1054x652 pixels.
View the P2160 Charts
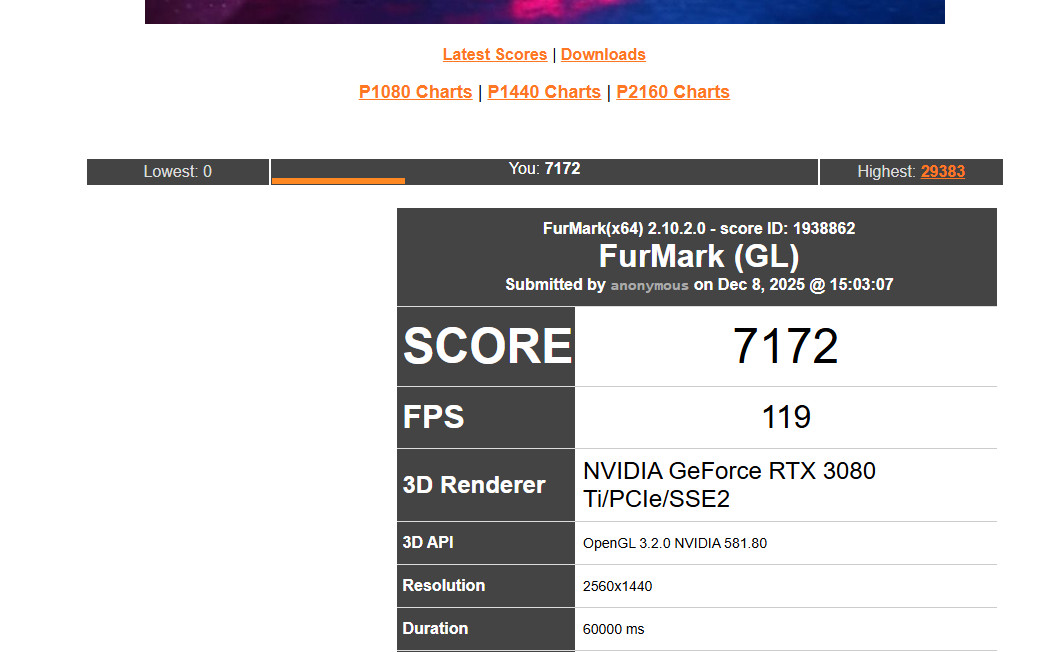[x=672, y=91]
